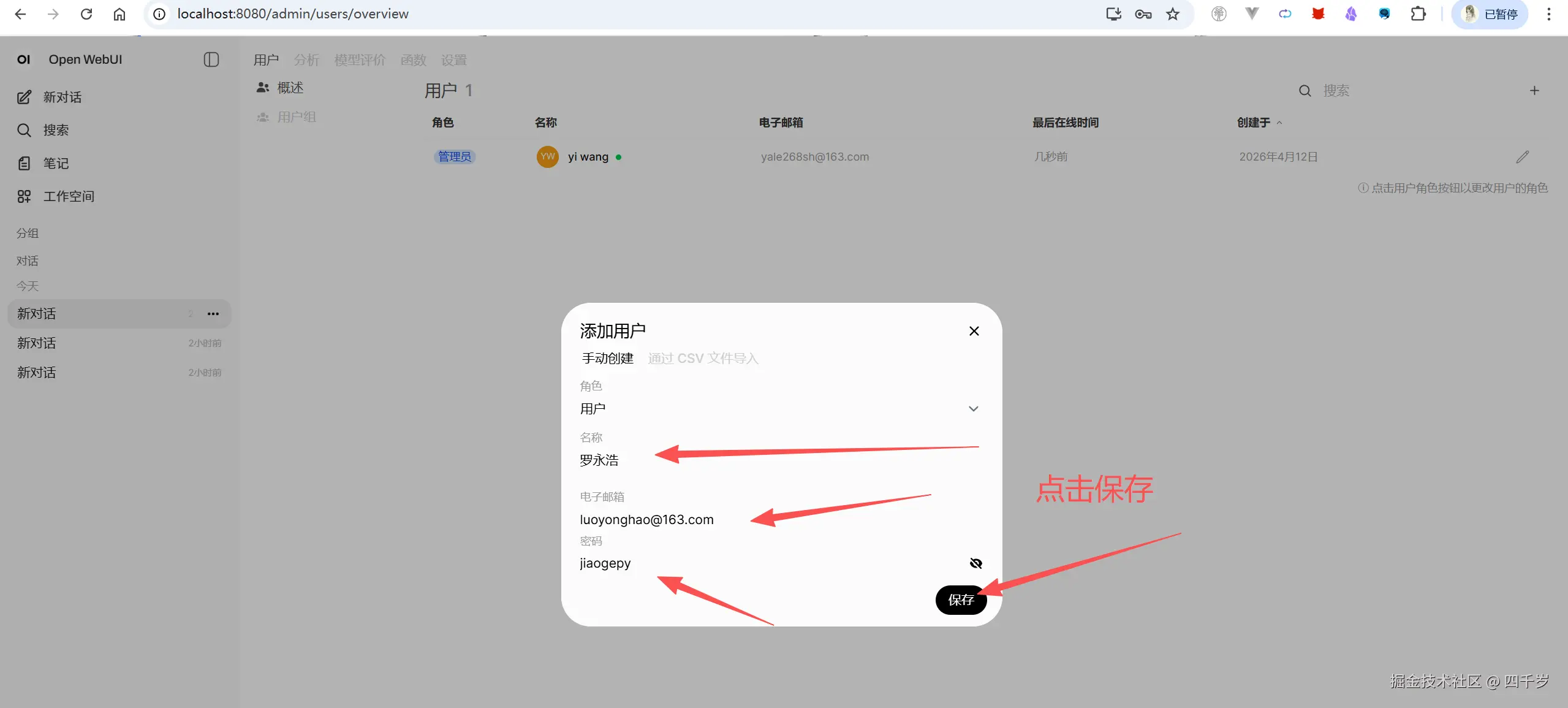1568x708 pixels.
Task: Click the plus icon to add a user
Action: pos(1535,90)
